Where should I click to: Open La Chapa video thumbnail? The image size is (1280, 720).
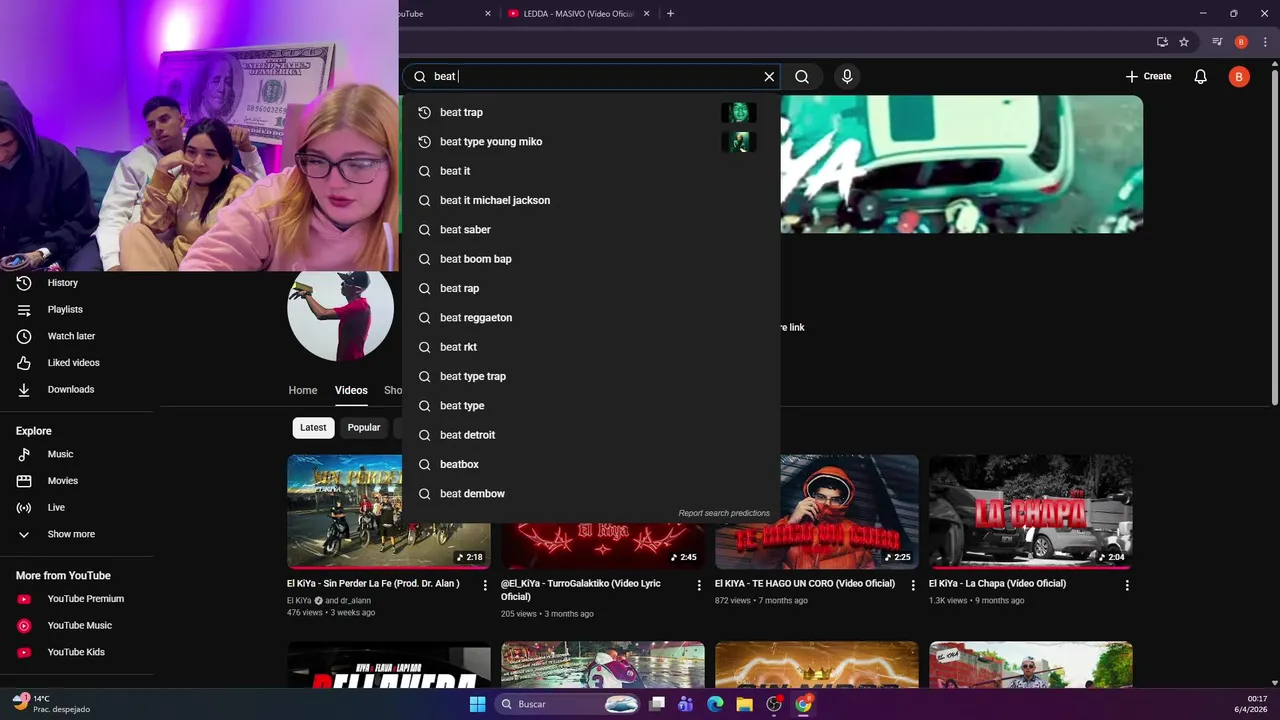pyautogui.click(x=1031, y=512)
